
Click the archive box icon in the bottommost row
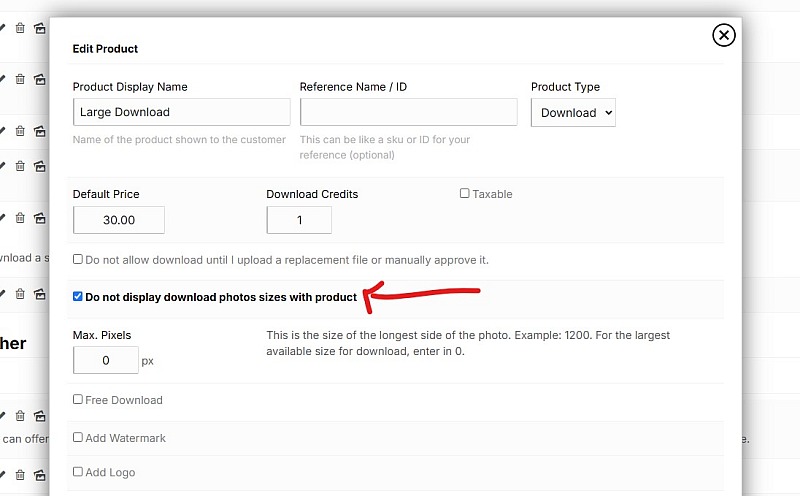point(40,475)
